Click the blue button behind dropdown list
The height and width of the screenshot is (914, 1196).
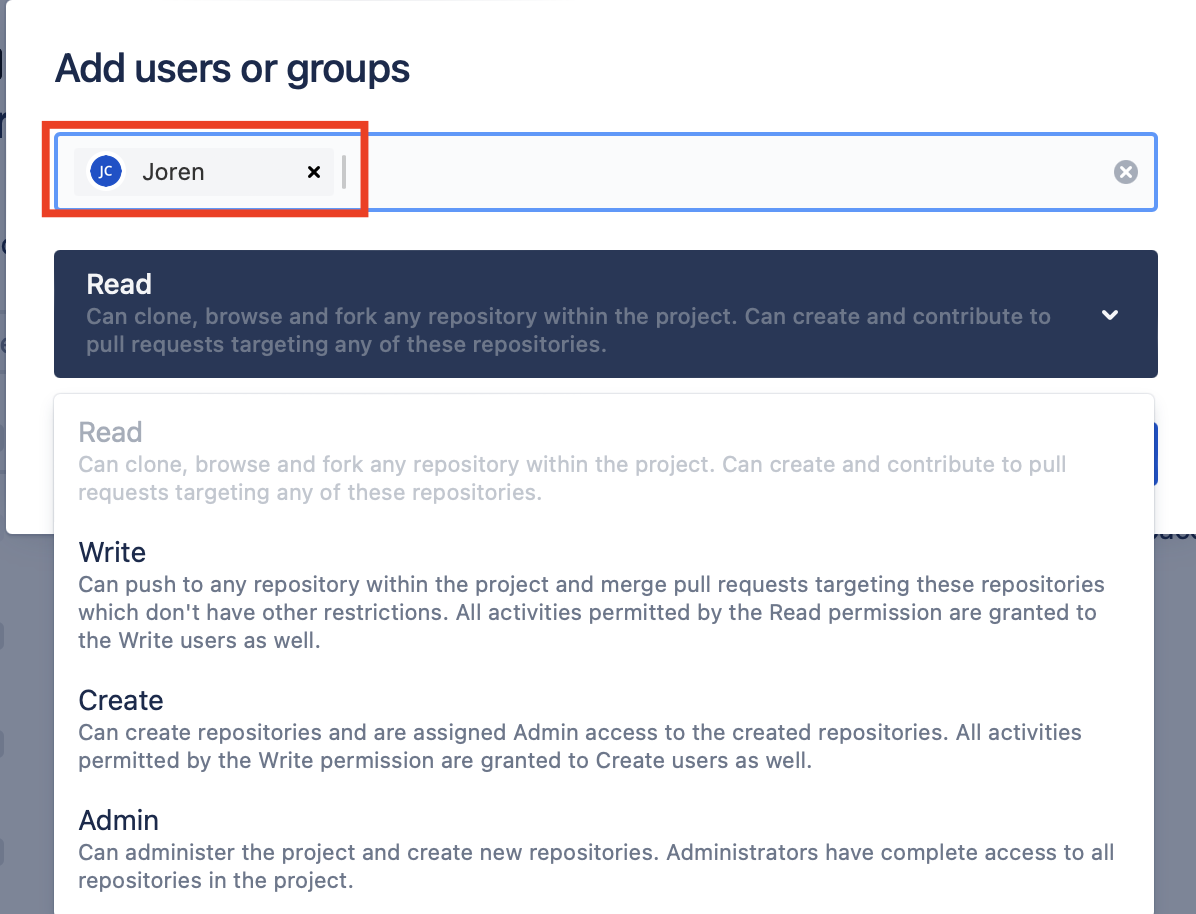(1156, 453)
